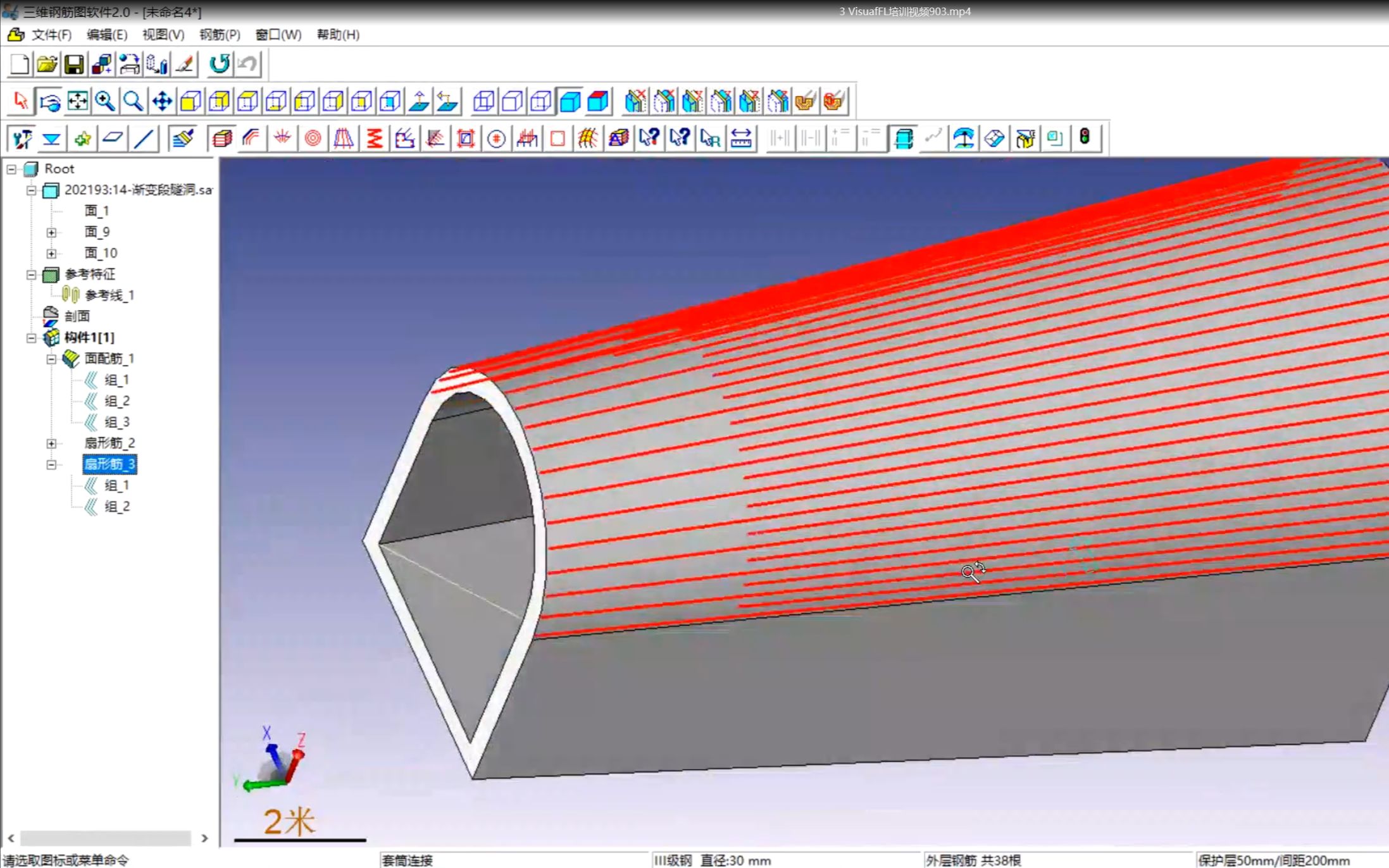This screenshot has height=868, width=1389.
Task: Select the dimension/measurement tool icon
Action: pyautogui.click(x=742, y=138)
